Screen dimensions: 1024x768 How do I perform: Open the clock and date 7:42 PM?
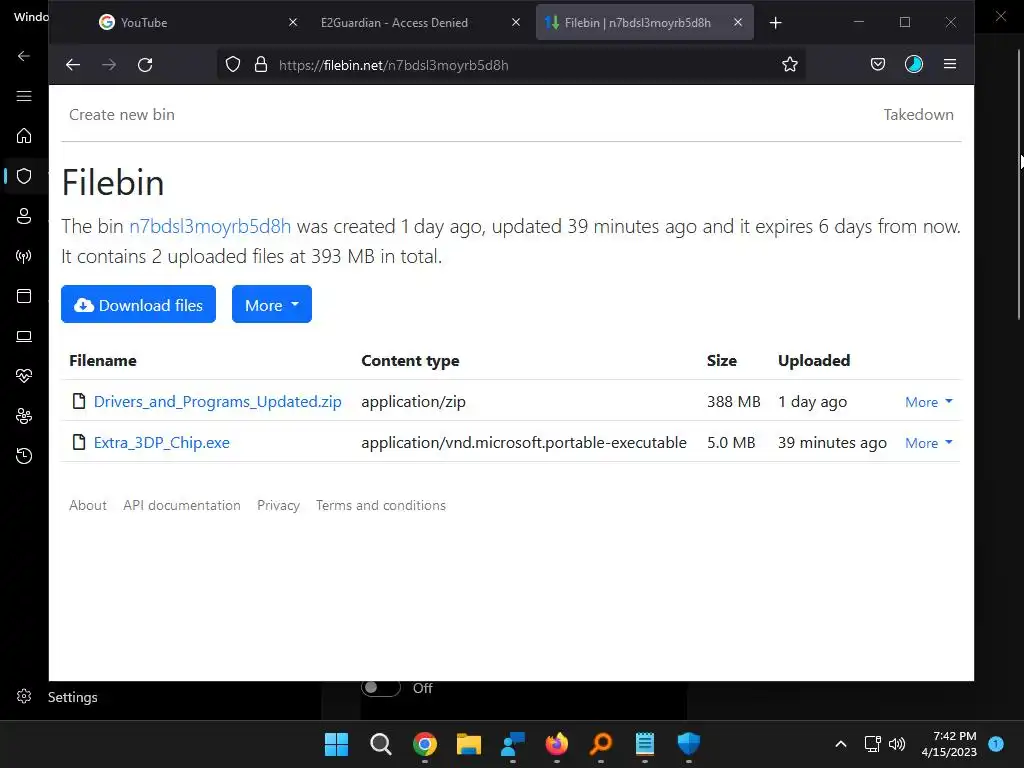pyautogui.click(x=949, y=744)
